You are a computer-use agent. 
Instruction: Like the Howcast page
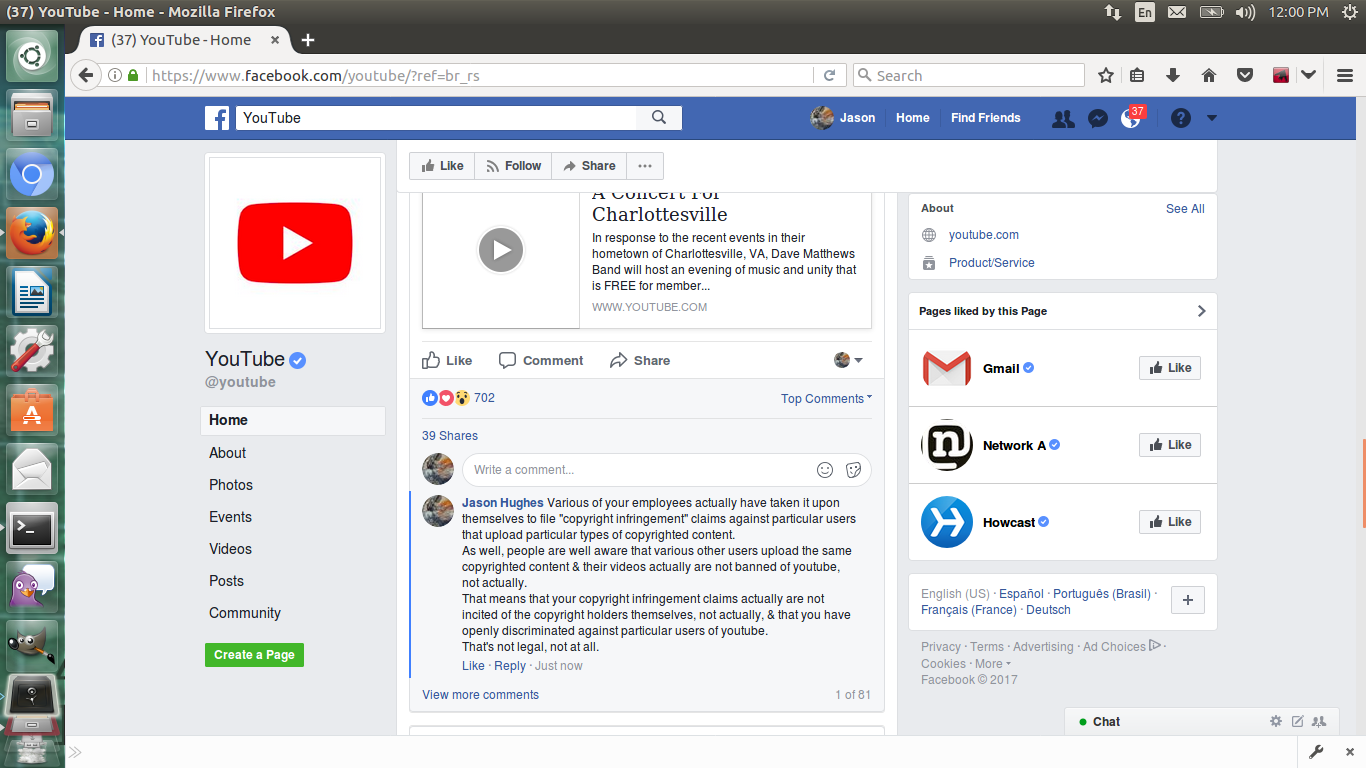click(x=1170, y=522)
